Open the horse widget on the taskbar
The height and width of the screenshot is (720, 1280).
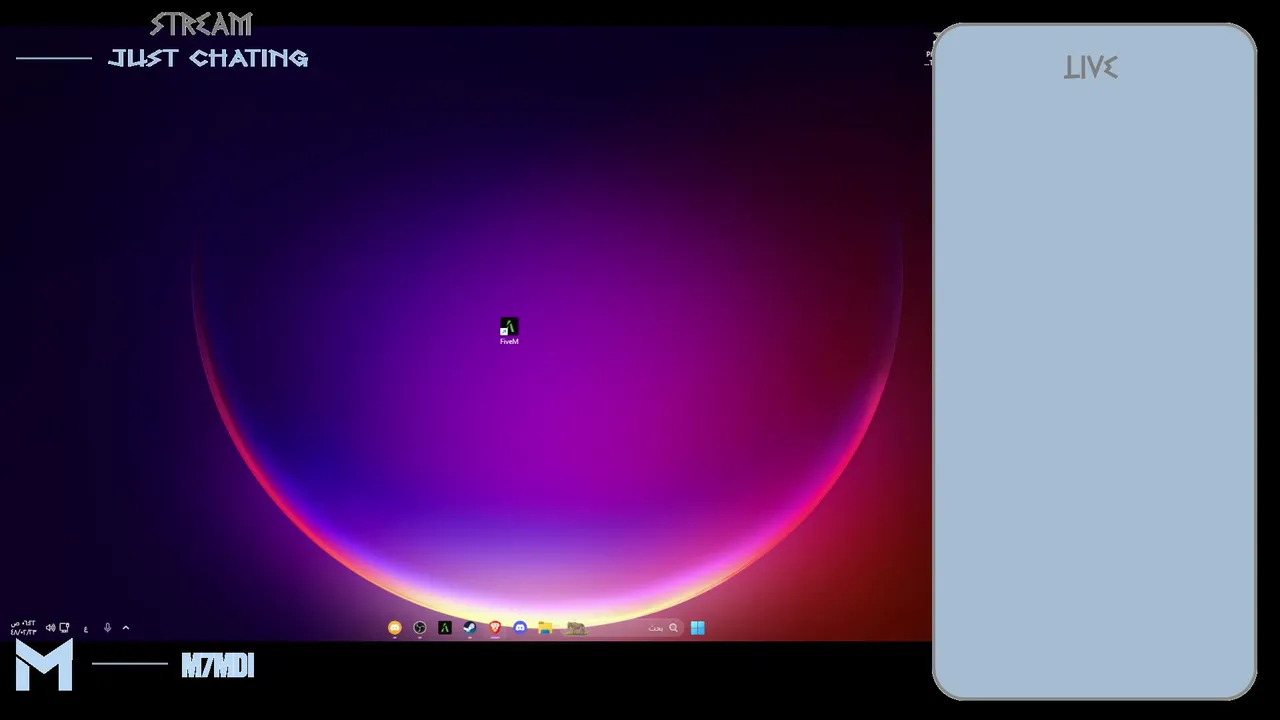(576, 628)
